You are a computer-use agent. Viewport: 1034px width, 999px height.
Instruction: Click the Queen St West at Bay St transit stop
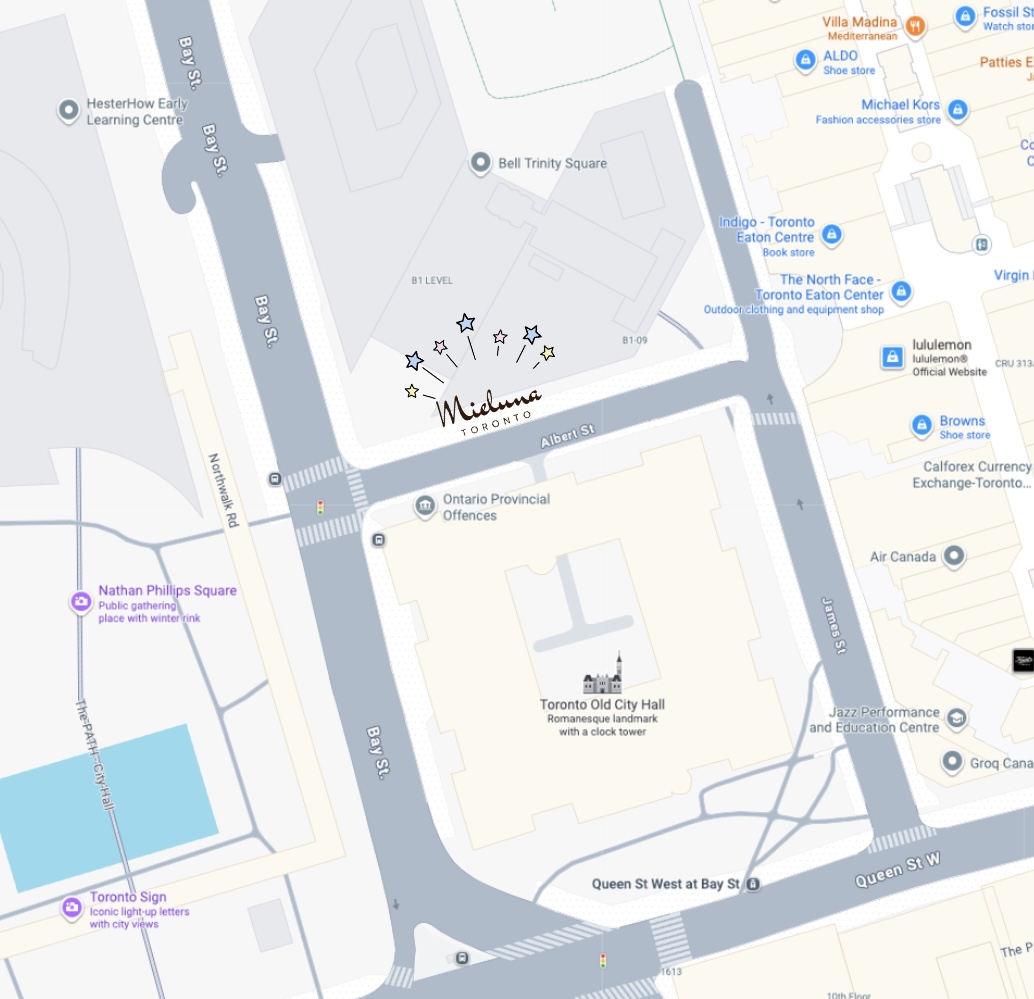pyautogui.click(x=753, y=884)
